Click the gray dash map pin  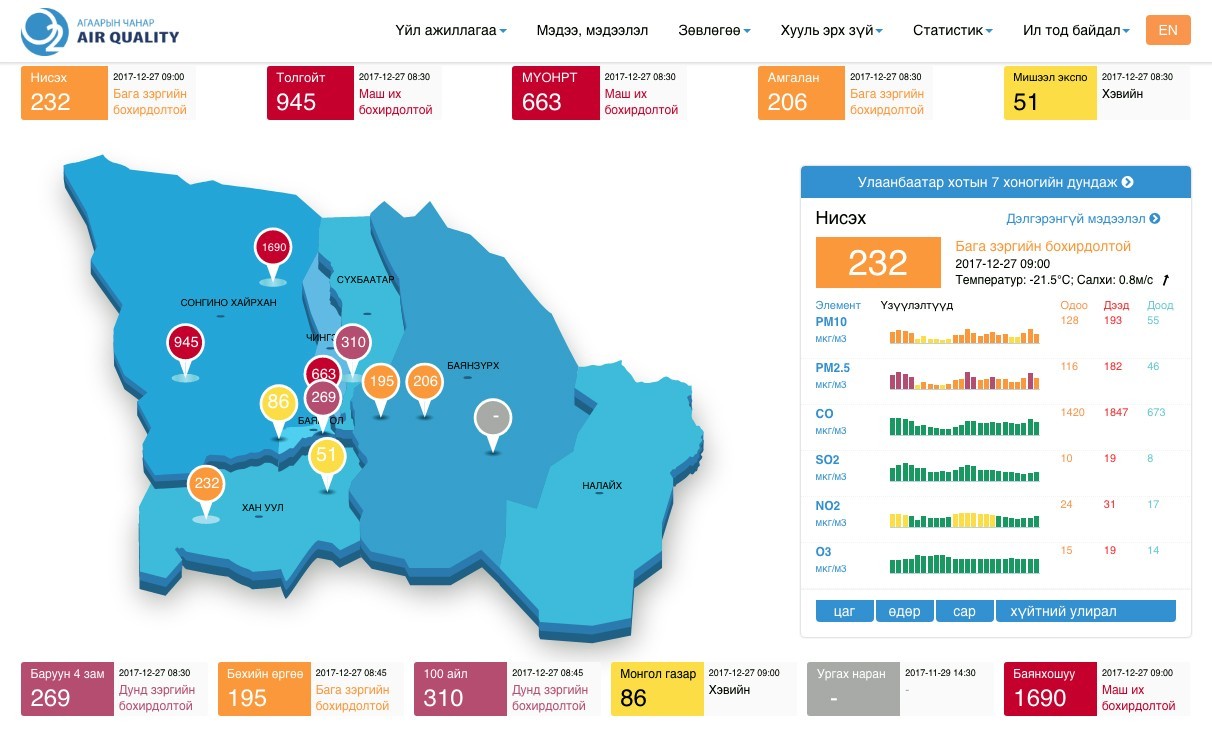coord(491,416)
